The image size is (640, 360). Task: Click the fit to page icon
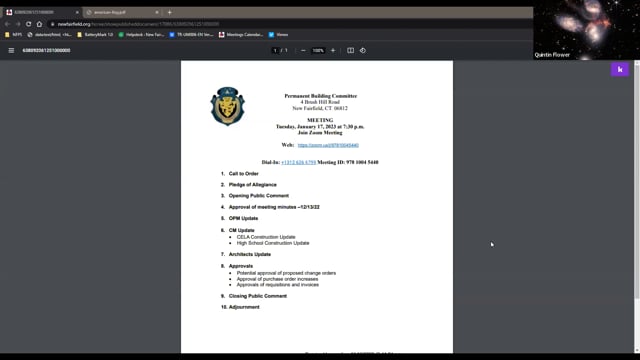(350, 51)
